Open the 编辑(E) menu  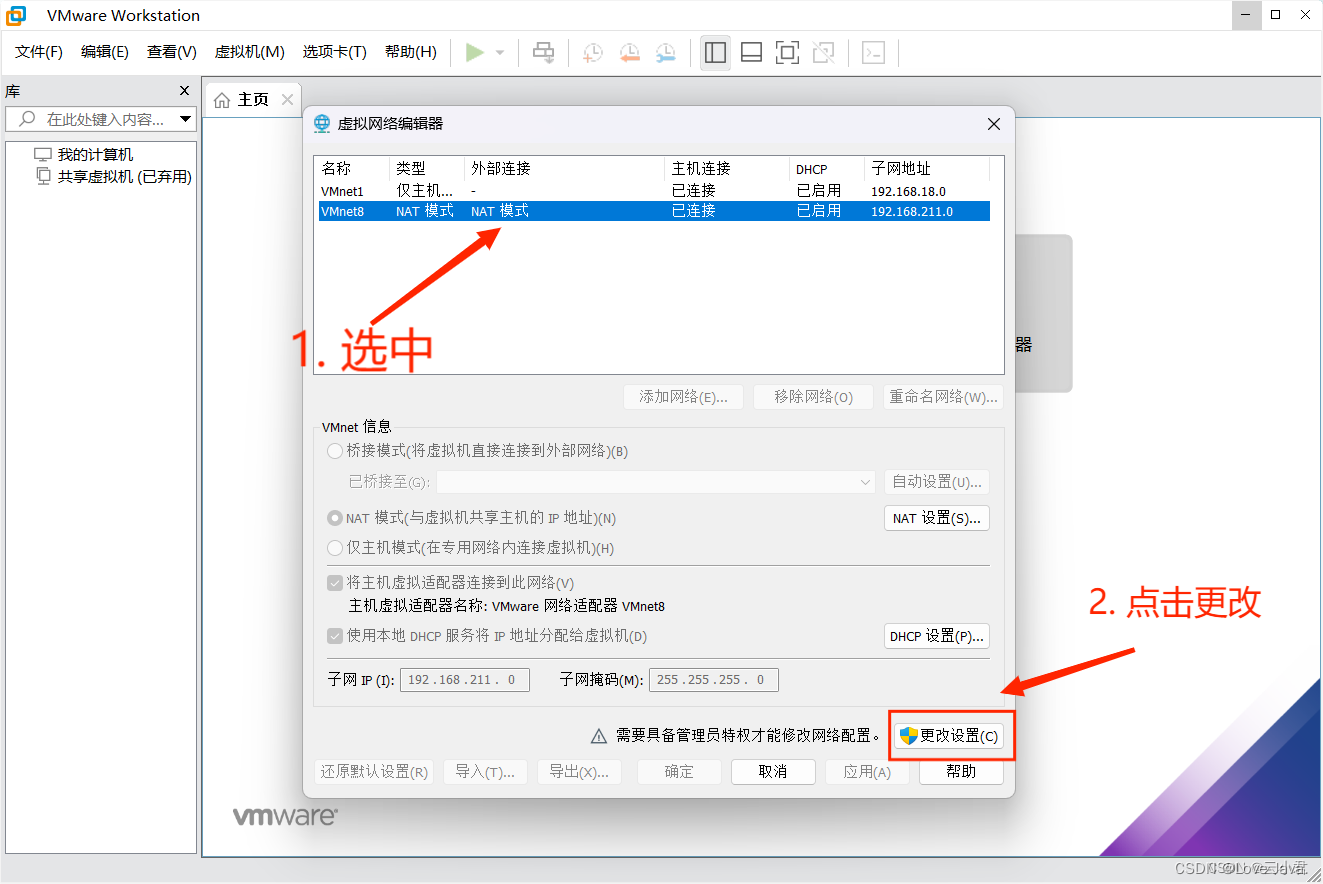(x=105, y=52)
